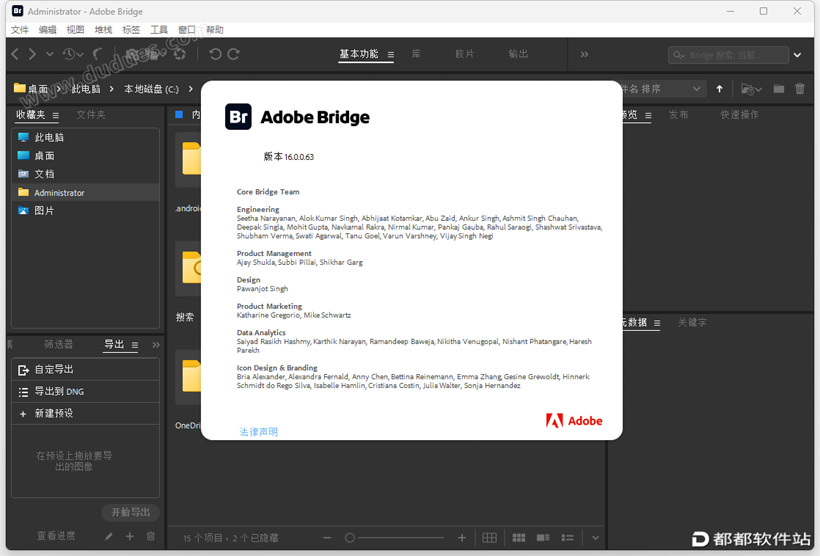Open 收藏夹 panel menu icon
This screenshot has width=820, height=556.
click(x=55, y=115)
